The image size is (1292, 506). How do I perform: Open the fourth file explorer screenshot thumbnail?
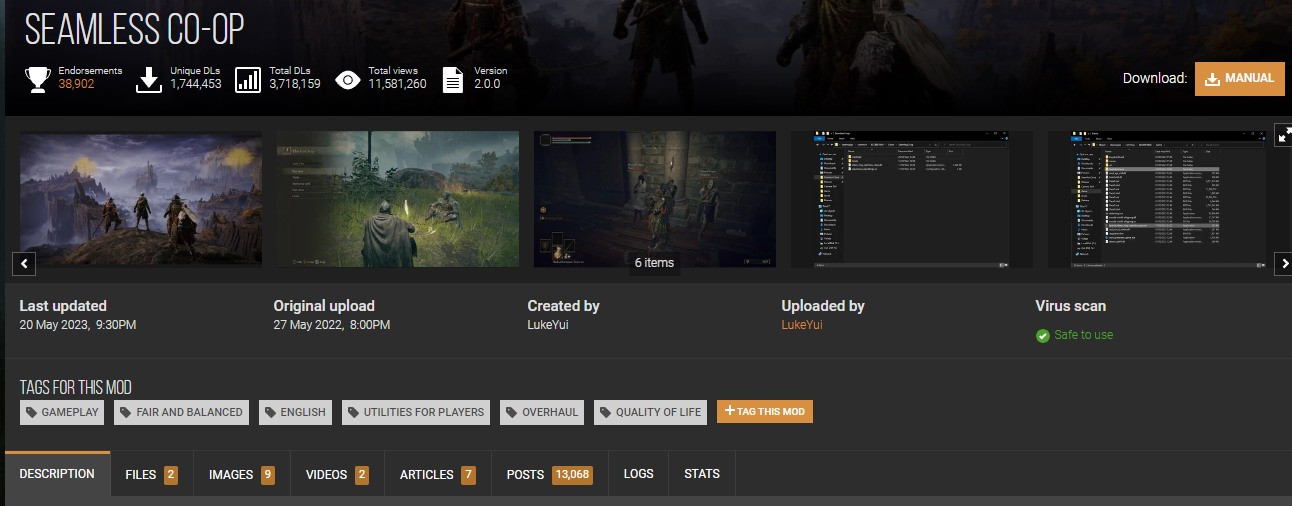[x=912, y=199]
